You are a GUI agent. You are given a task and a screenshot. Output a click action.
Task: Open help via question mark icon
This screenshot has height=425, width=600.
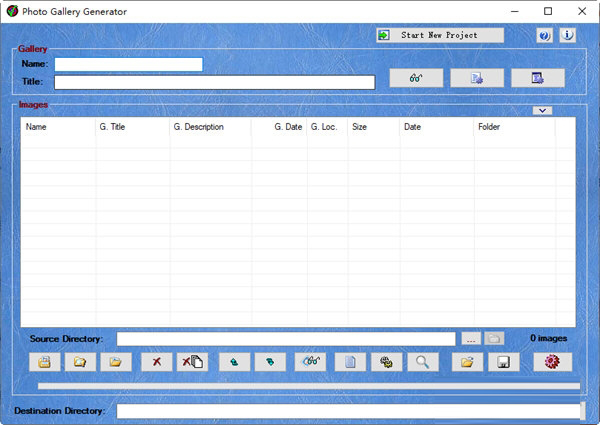544,36
